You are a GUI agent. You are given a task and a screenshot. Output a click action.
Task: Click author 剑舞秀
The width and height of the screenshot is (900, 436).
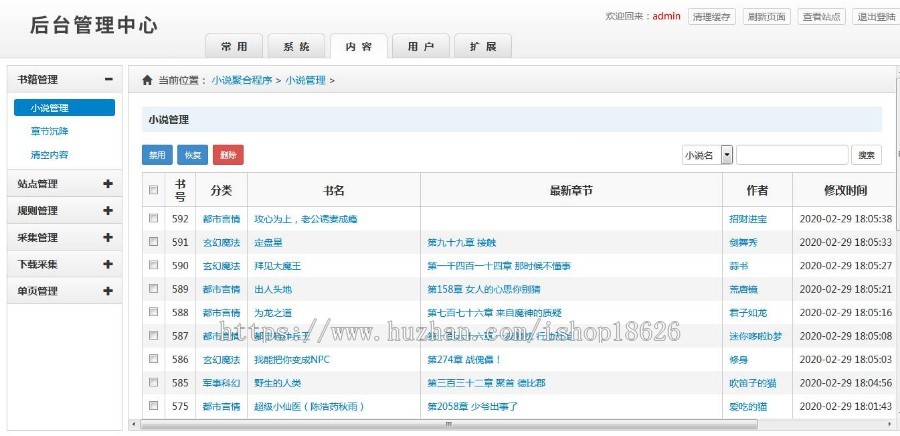(x=743, y=243)
